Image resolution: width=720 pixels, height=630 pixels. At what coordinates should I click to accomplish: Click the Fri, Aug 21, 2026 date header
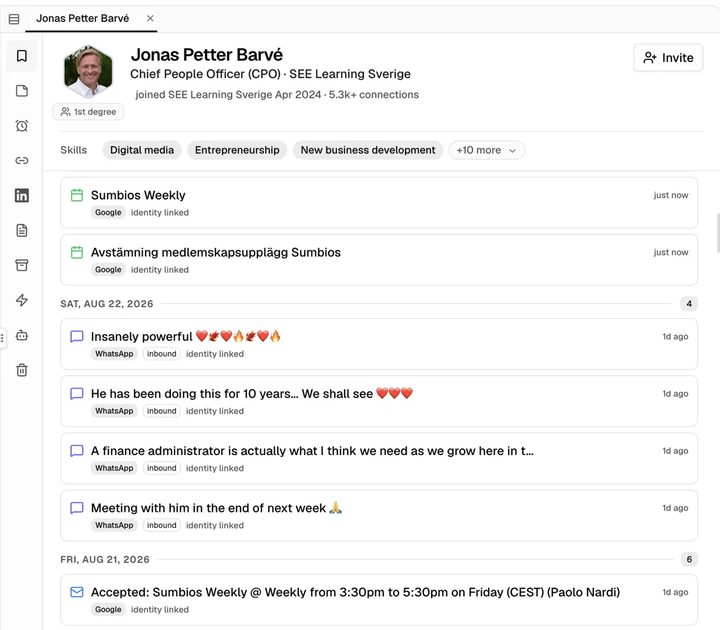tap(105, 560)
